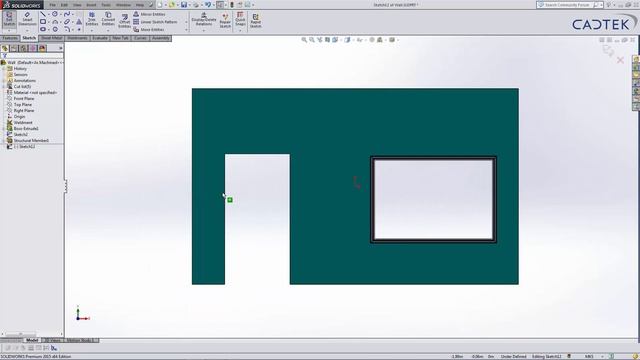Click Linear Sketch Pattern
This screenshot has height=360, width=640.
point(155,22)
